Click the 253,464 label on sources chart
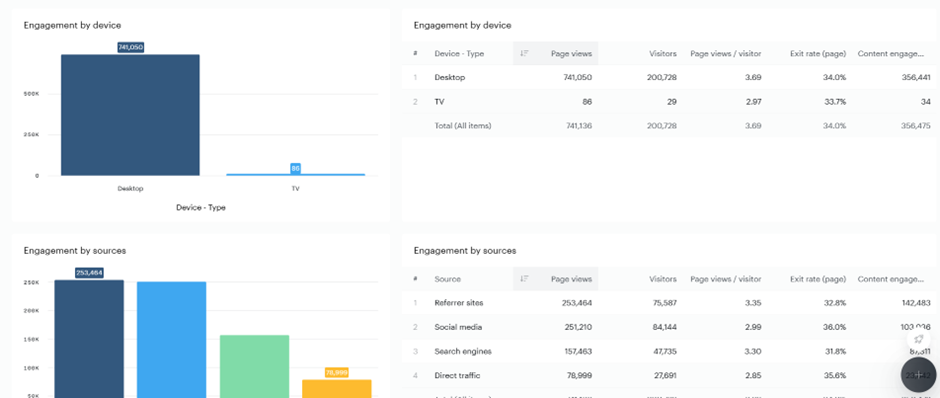 point(89,273)
